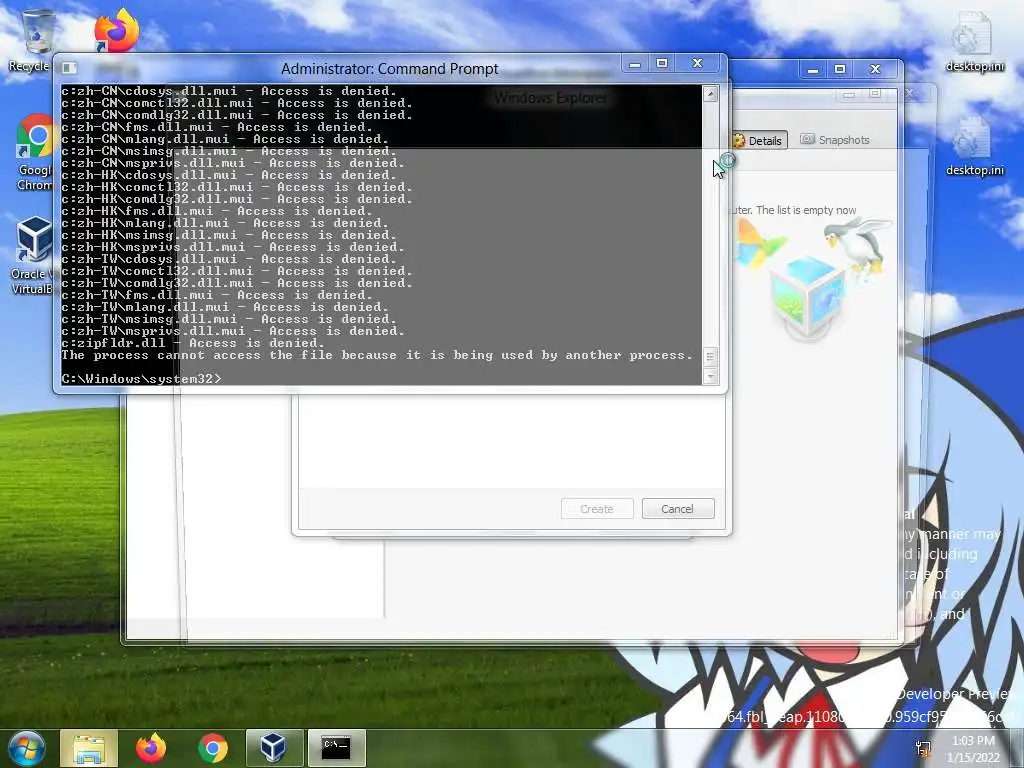The image size is (1024, 768).
Task: Click the Command Prompt scrollbar thumb
Action: 711,357
